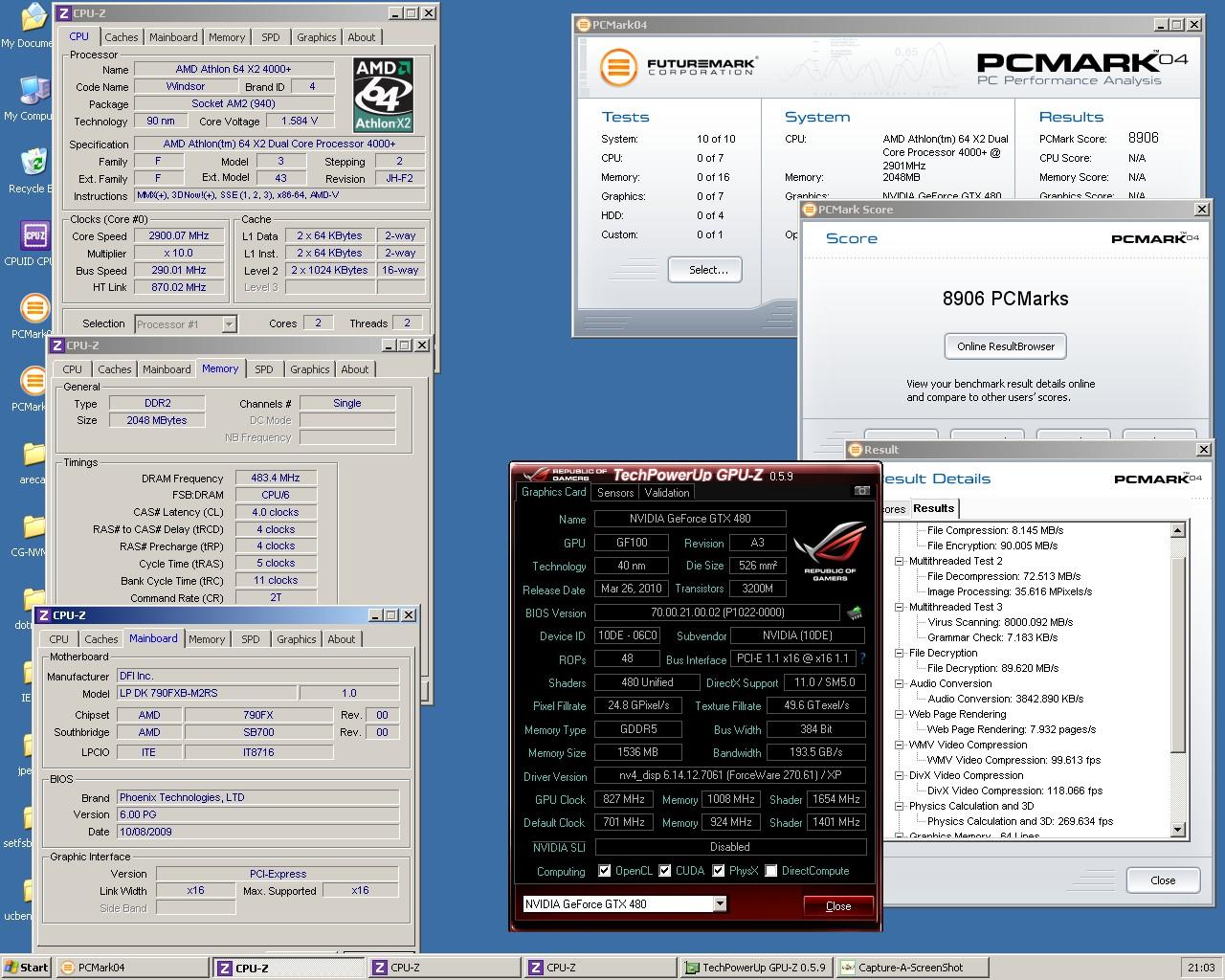
Task: Click the PCMark04 title bar app icon
Action: [x=584, y=25]
